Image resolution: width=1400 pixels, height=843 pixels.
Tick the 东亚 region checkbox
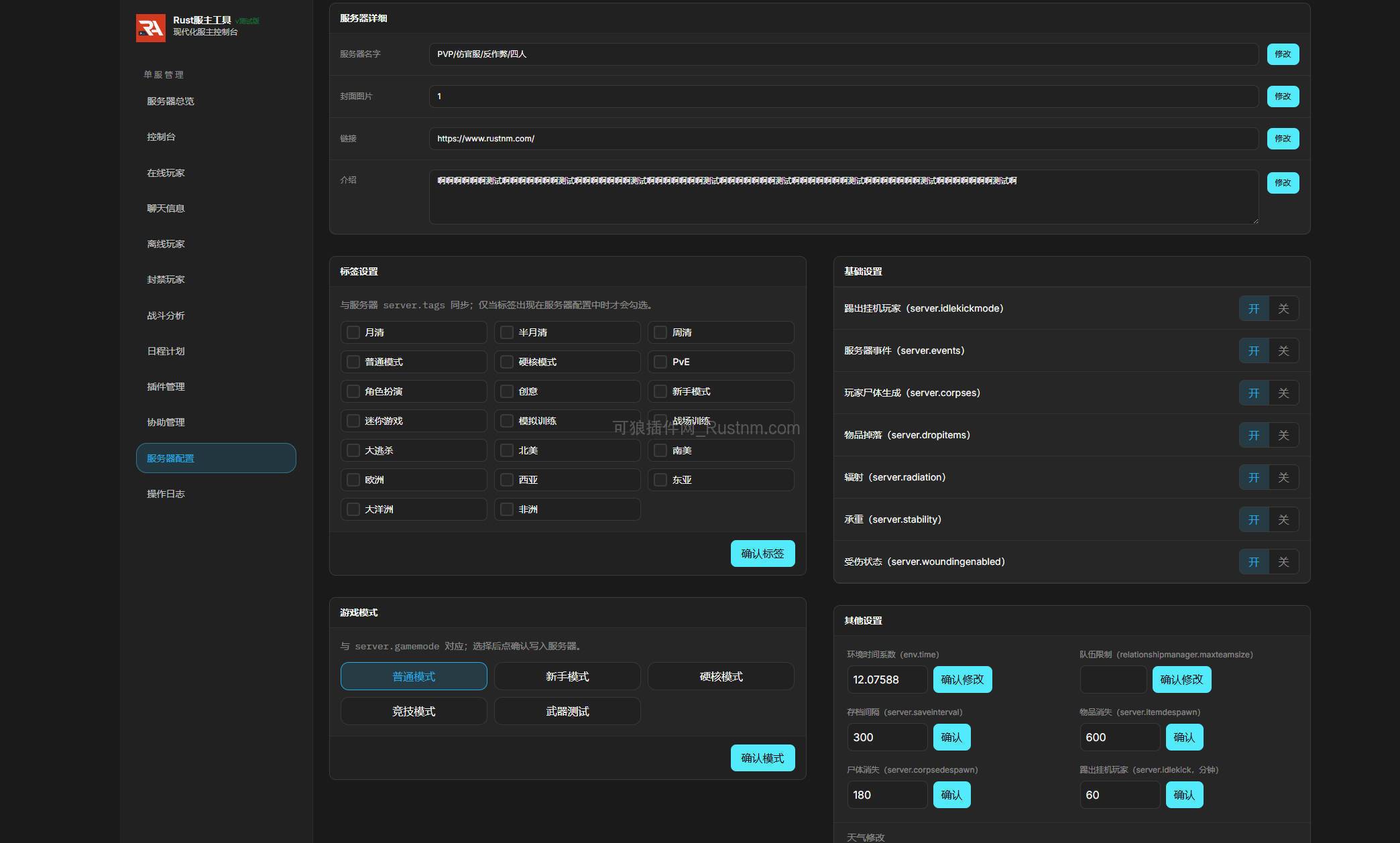pyautogui.click(x=660, y=480)
